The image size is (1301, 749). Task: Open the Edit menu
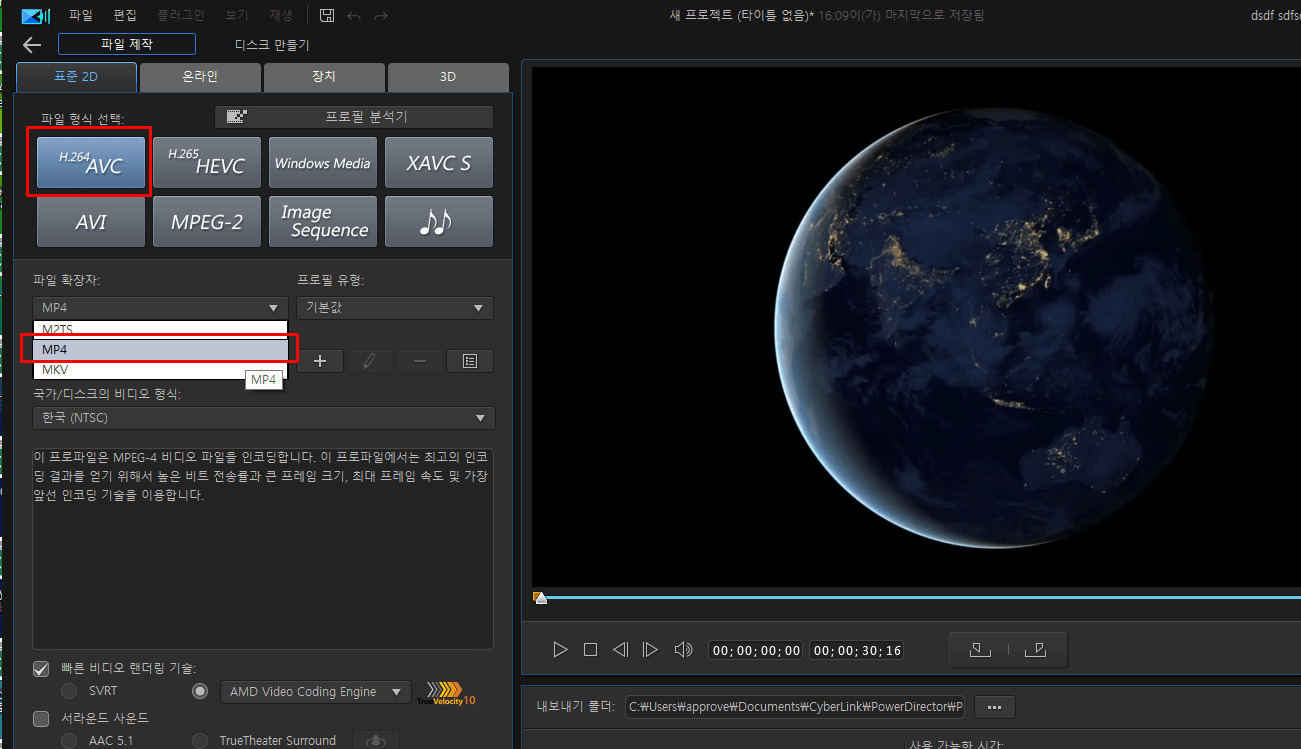pyautogui.click(x=125, y=15)
